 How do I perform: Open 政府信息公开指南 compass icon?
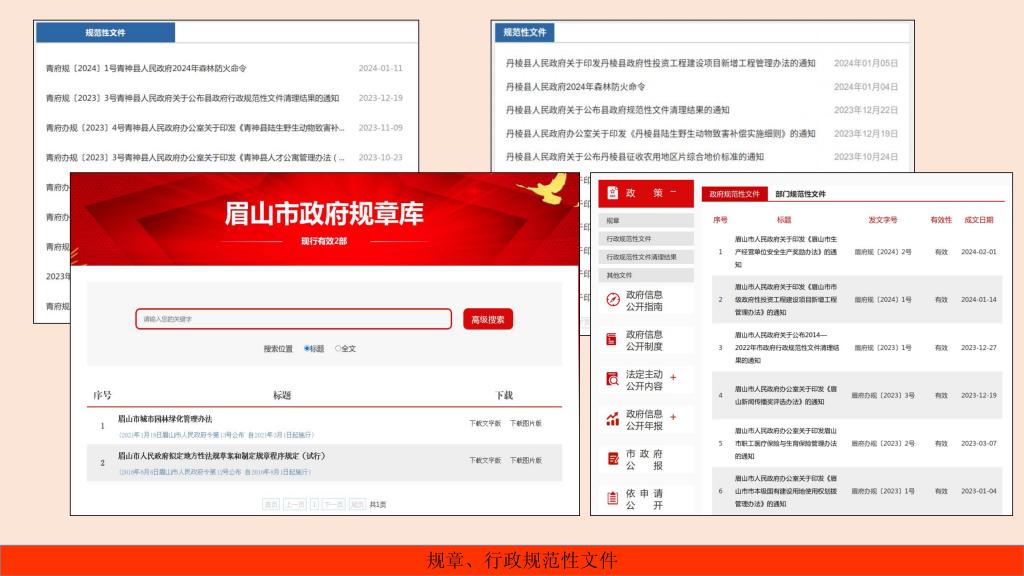coord(613,300)
